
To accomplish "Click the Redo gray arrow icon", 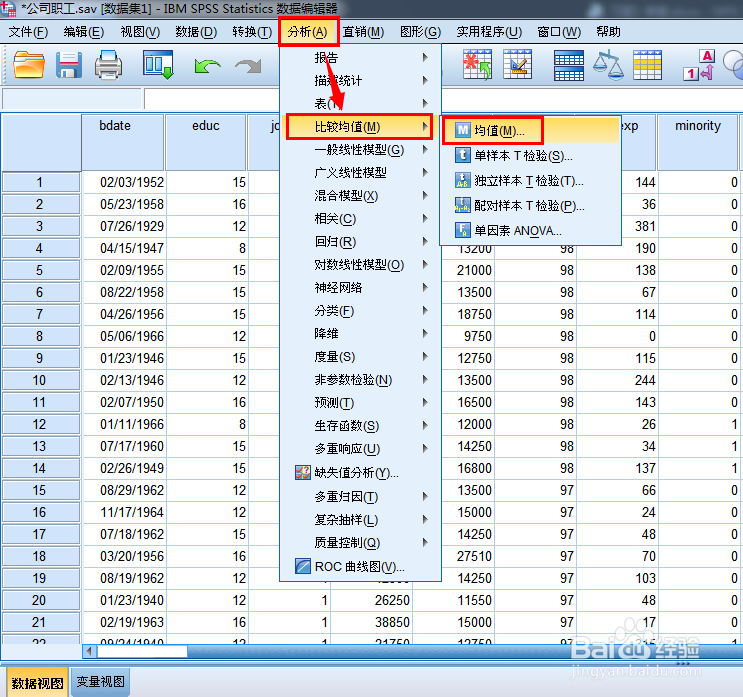I will pyautogui.click(x=248, y=66).
